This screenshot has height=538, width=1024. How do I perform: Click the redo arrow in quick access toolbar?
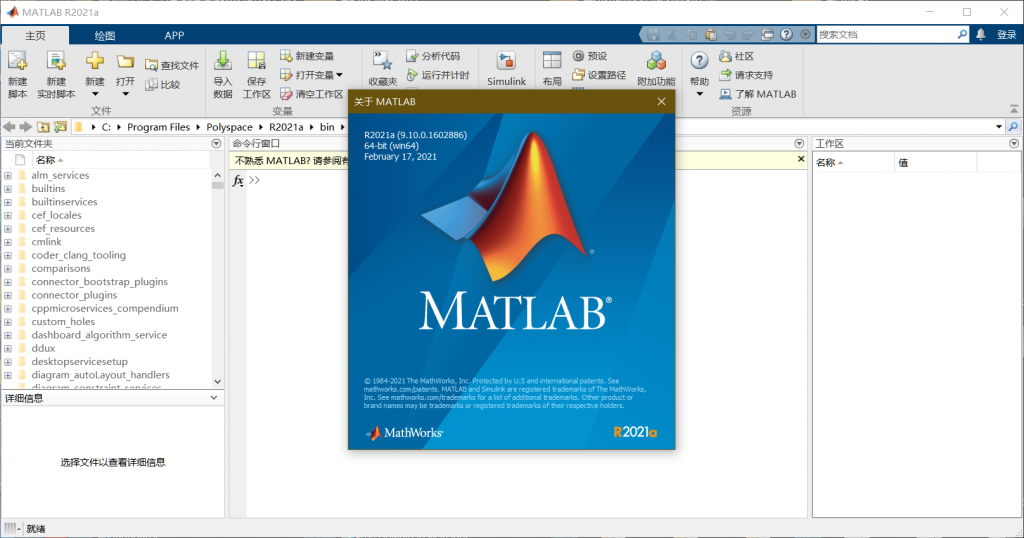[x=748, y=35]
